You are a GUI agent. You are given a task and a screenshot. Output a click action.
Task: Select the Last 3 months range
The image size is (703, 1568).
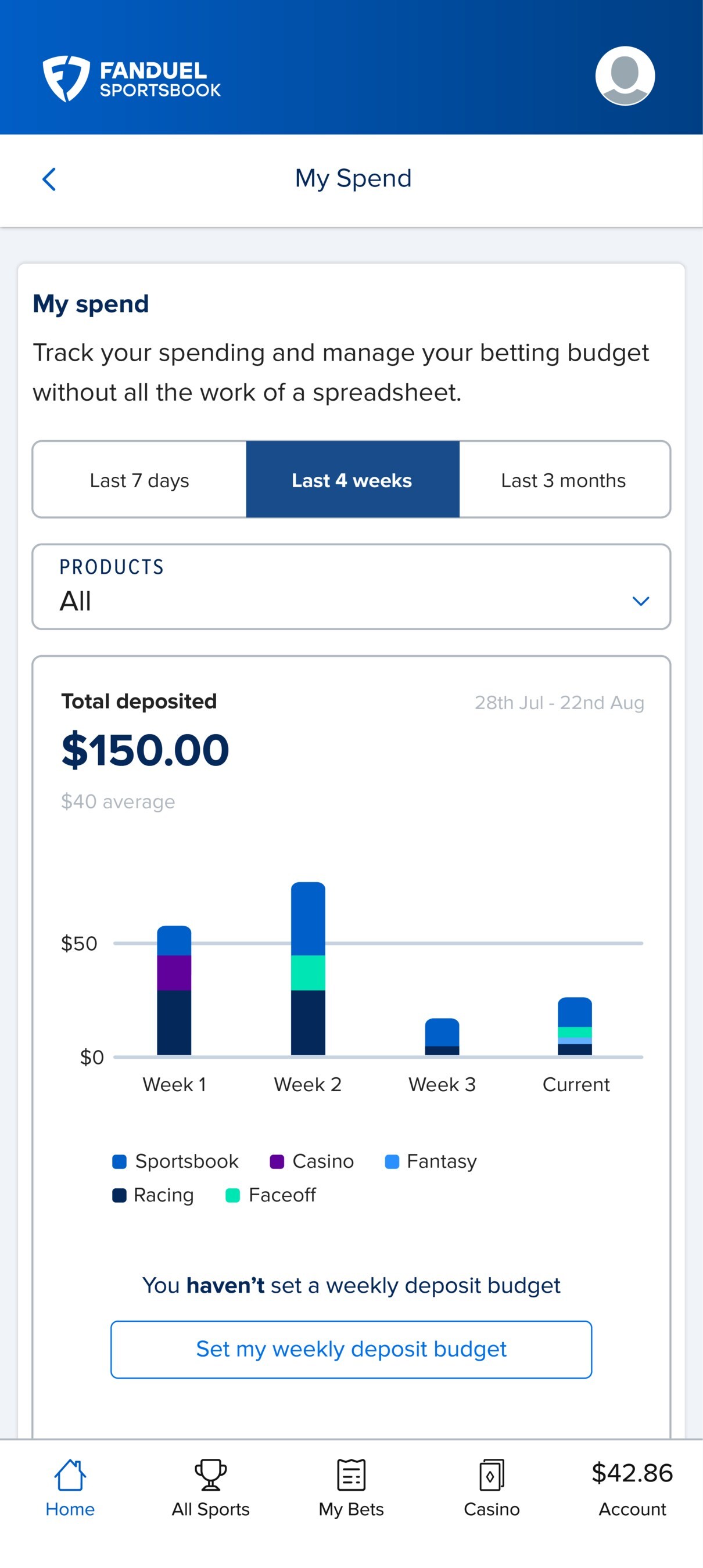[x=564, y=480]
